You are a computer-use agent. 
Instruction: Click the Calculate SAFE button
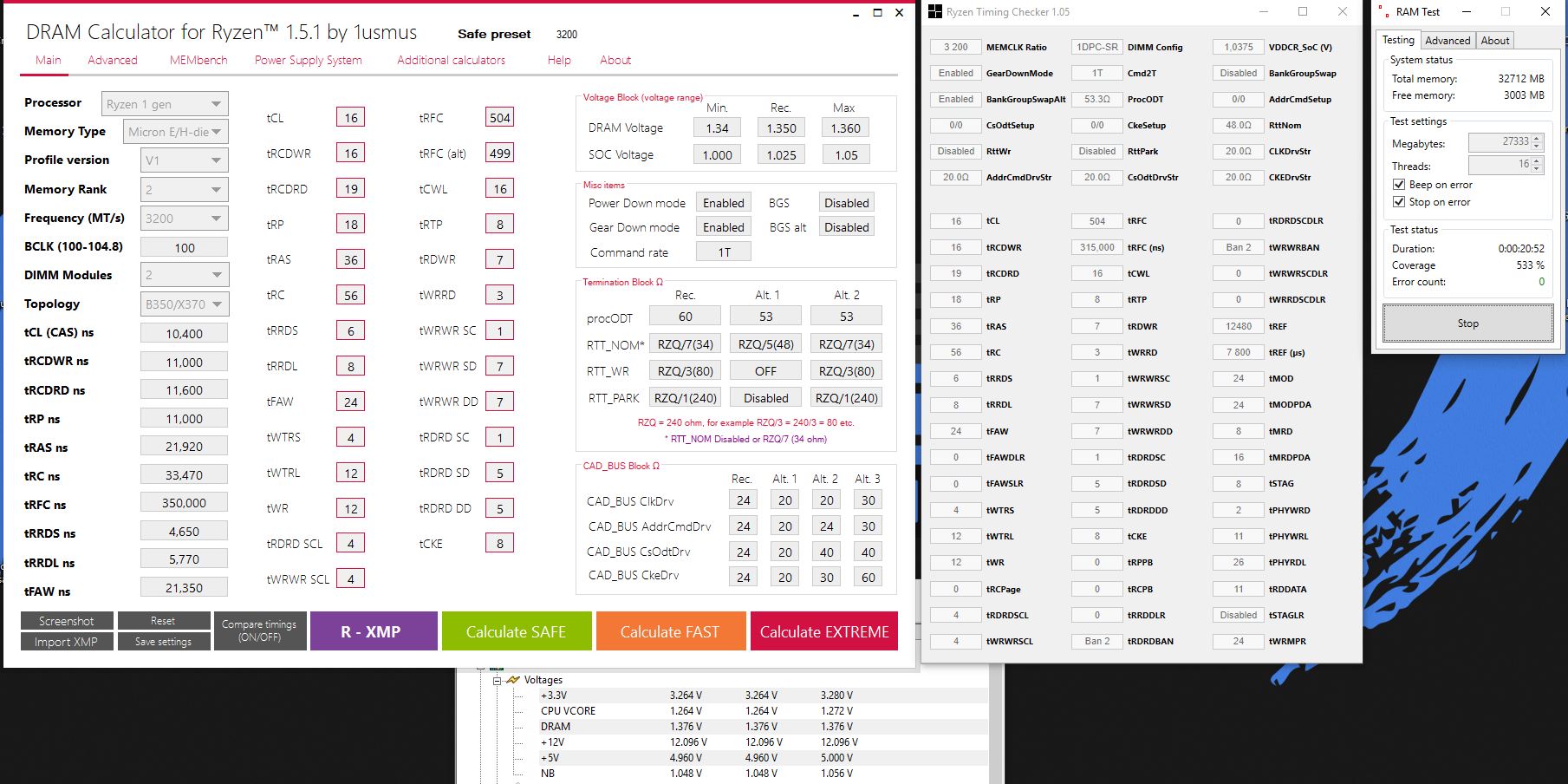coord(517,631)
